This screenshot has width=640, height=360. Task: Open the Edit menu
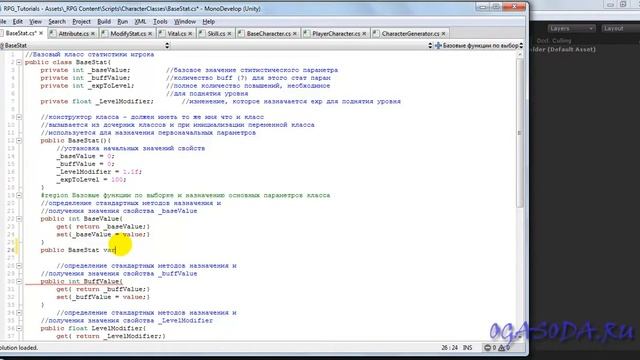18,22
